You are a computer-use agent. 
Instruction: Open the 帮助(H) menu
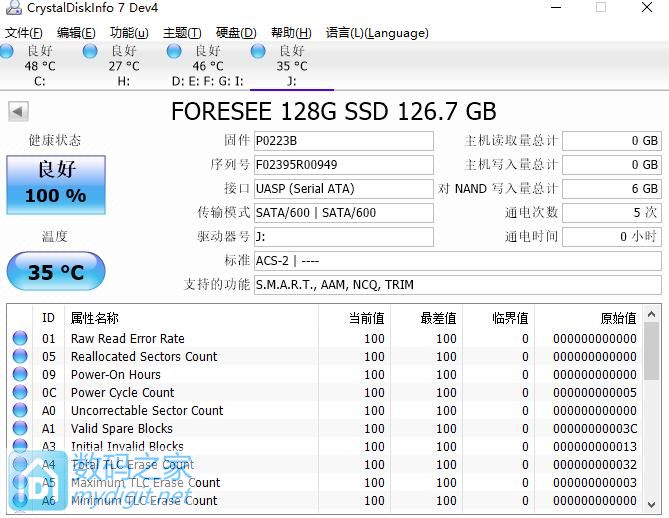291,33
